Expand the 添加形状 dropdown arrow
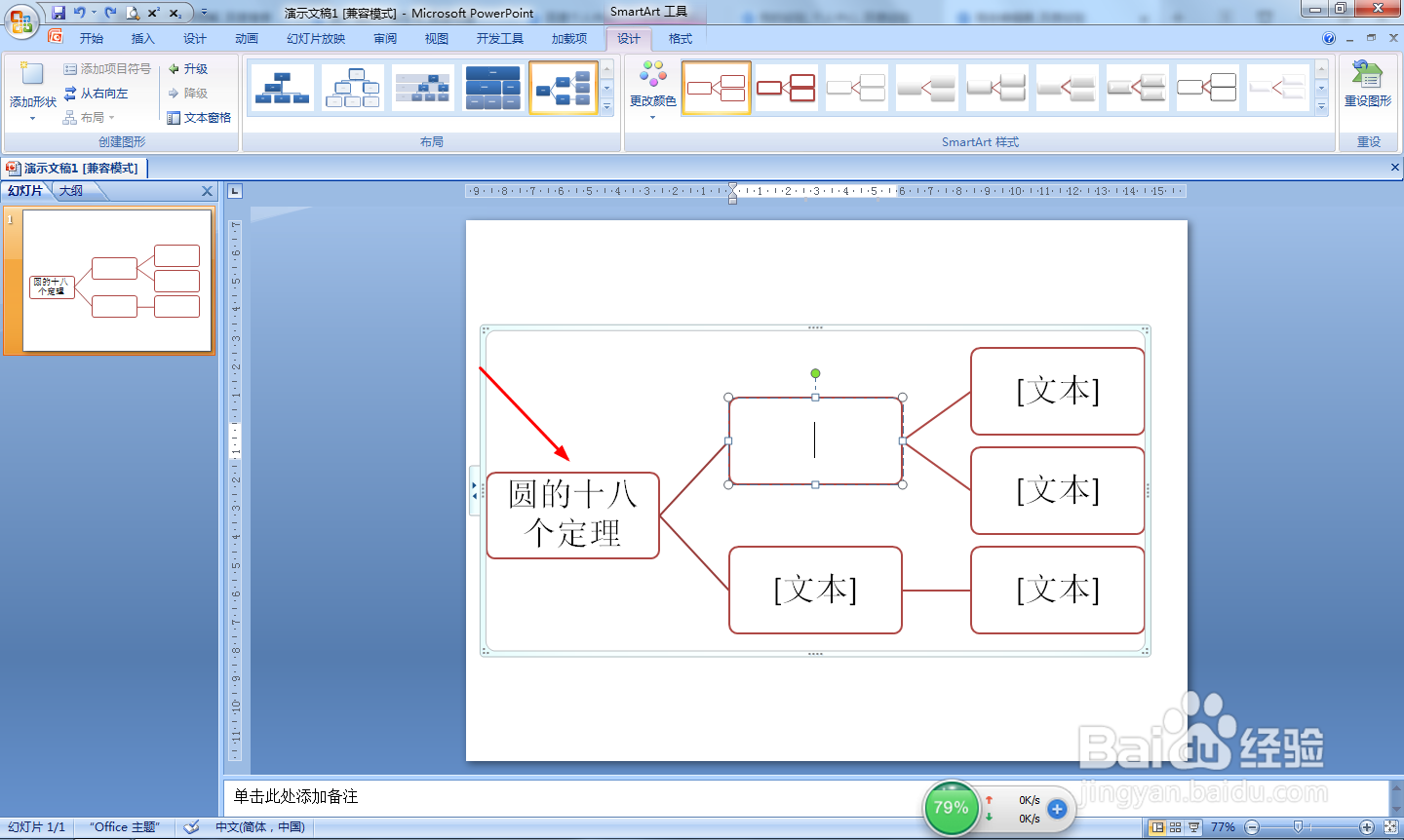Viewport: 1404px width, 840px height. [x=32, y=119]
